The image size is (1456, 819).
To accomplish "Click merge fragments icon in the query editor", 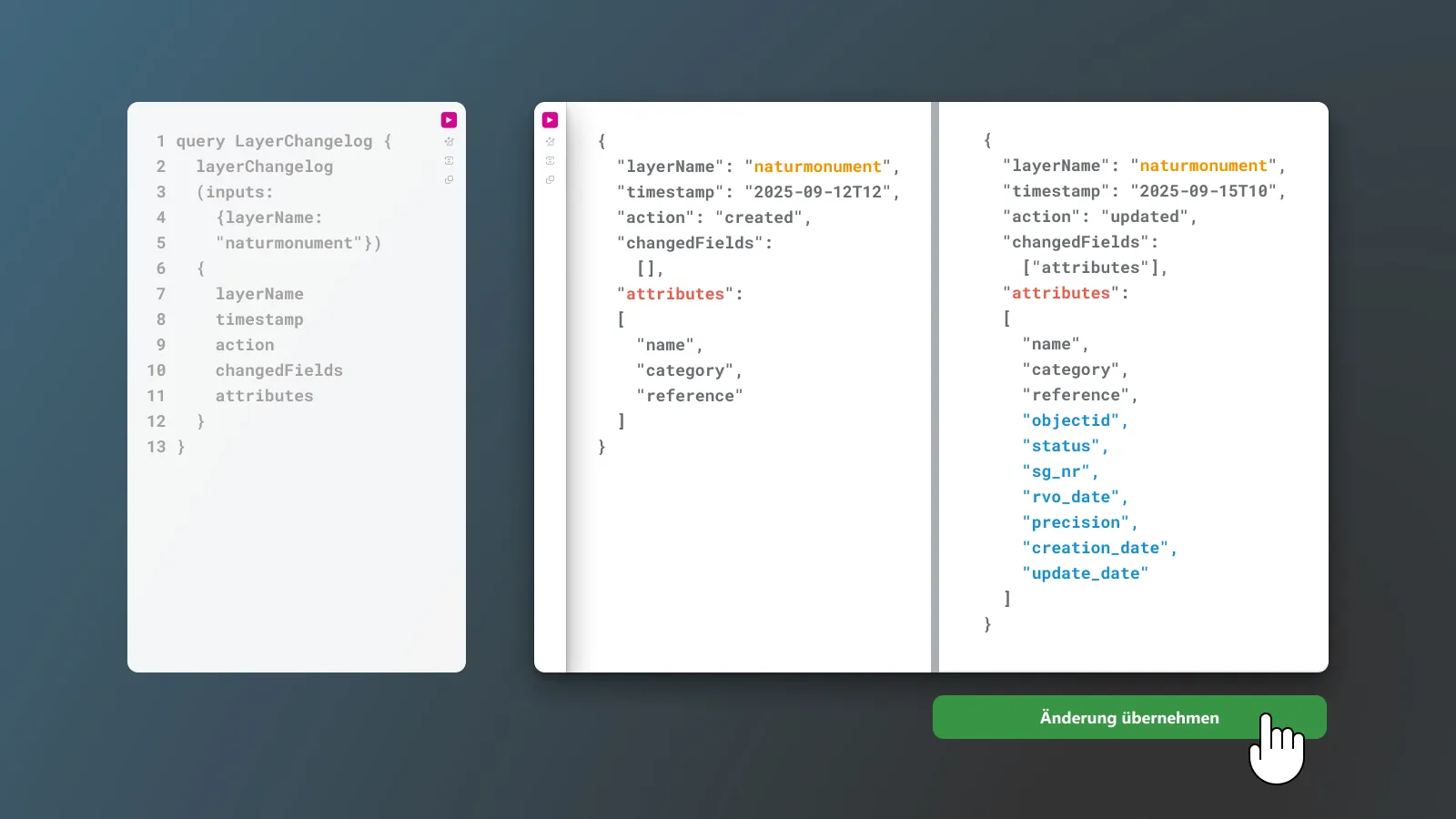I will pos(449,161).
